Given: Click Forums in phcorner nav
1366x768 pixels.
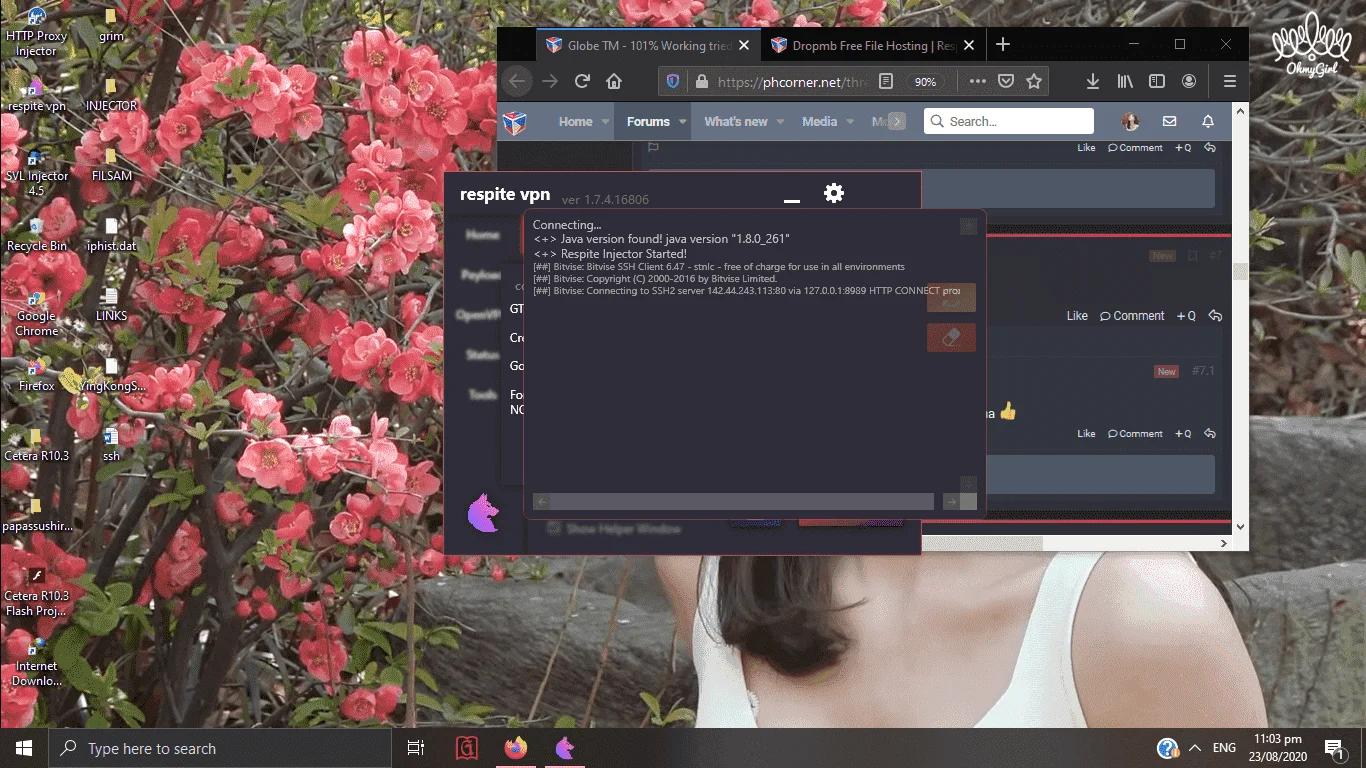Looking at the screenshot, I should tap(648, 122).
